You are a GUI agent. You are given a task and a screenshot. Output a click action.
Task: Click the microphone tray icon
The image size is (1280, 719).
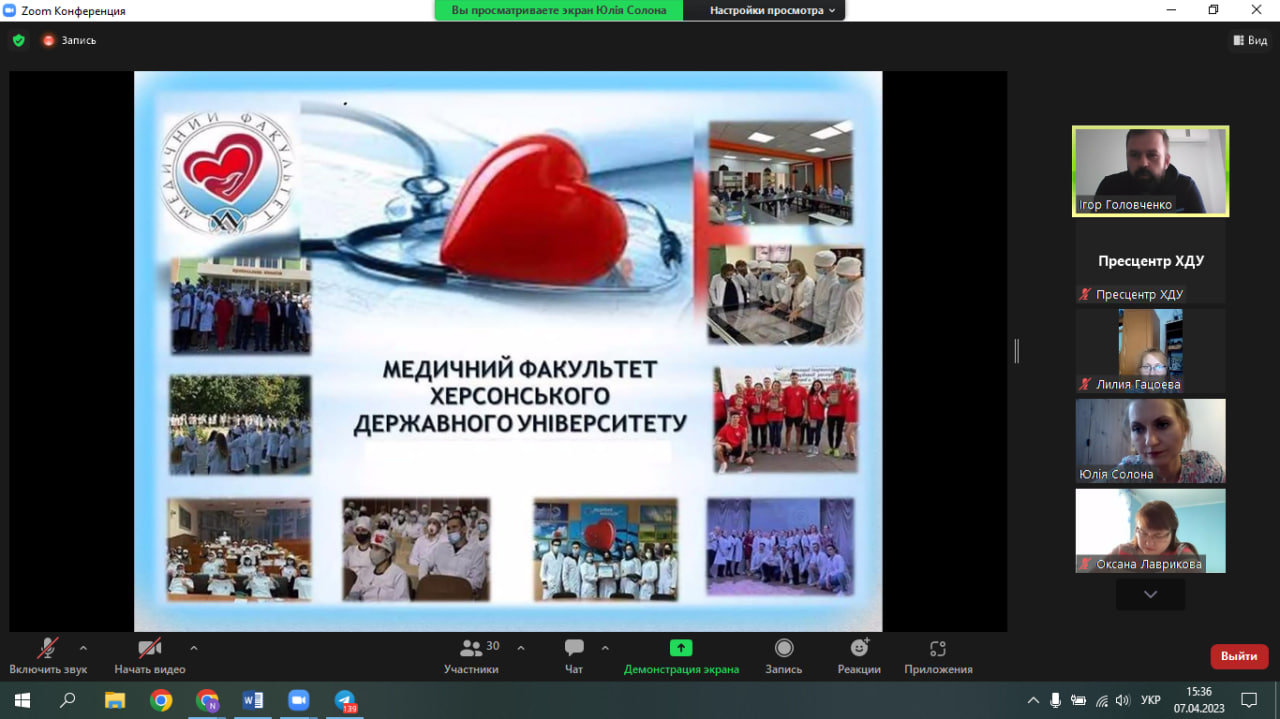pyautogui.click(x=1055, y=700)
